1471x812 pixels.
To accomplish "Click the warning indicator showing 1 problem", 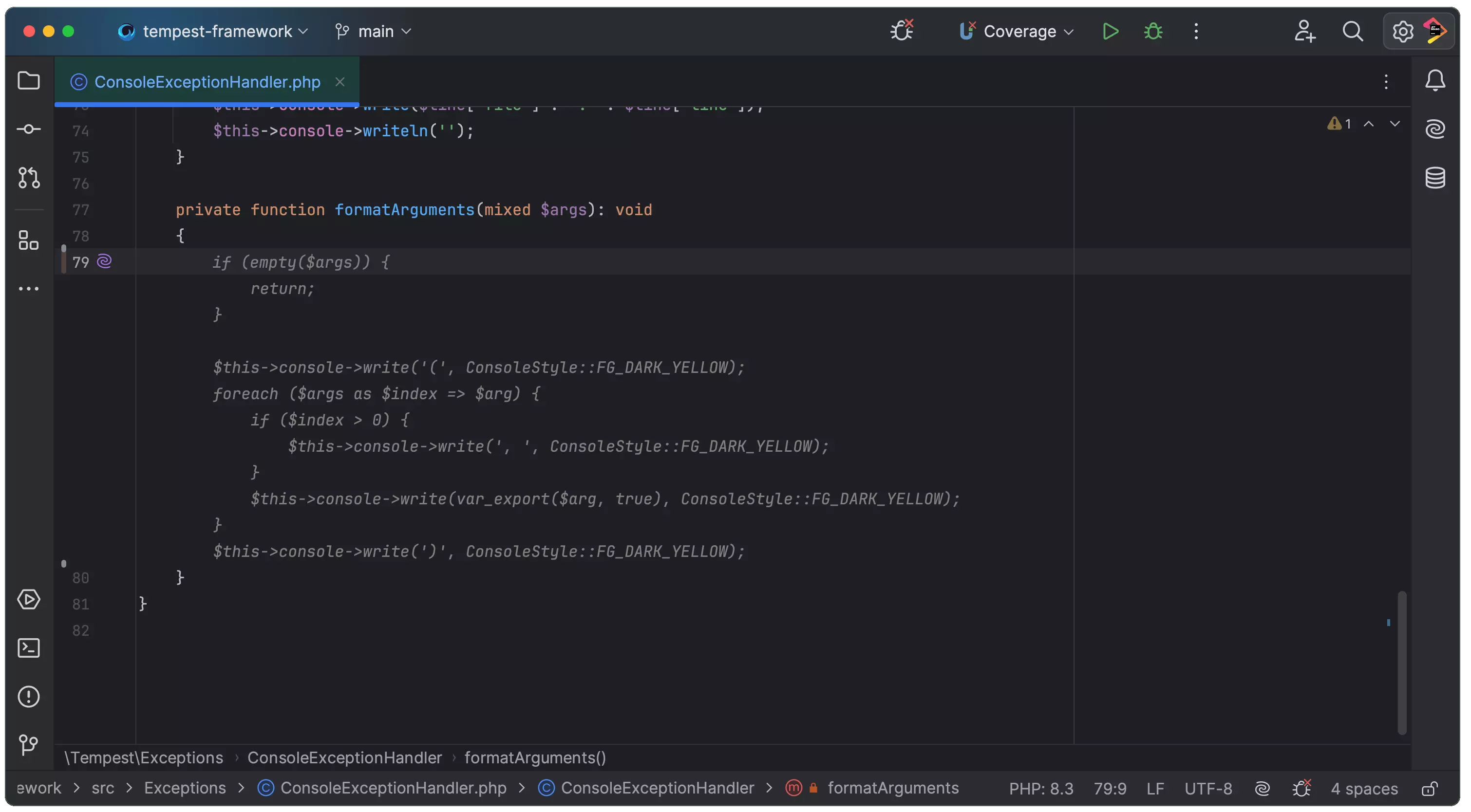I will 1339,124.
